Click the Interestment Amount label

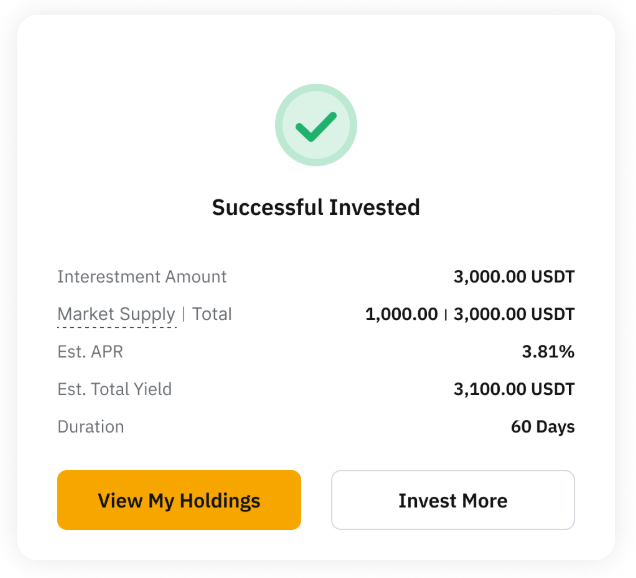[142, 277]
